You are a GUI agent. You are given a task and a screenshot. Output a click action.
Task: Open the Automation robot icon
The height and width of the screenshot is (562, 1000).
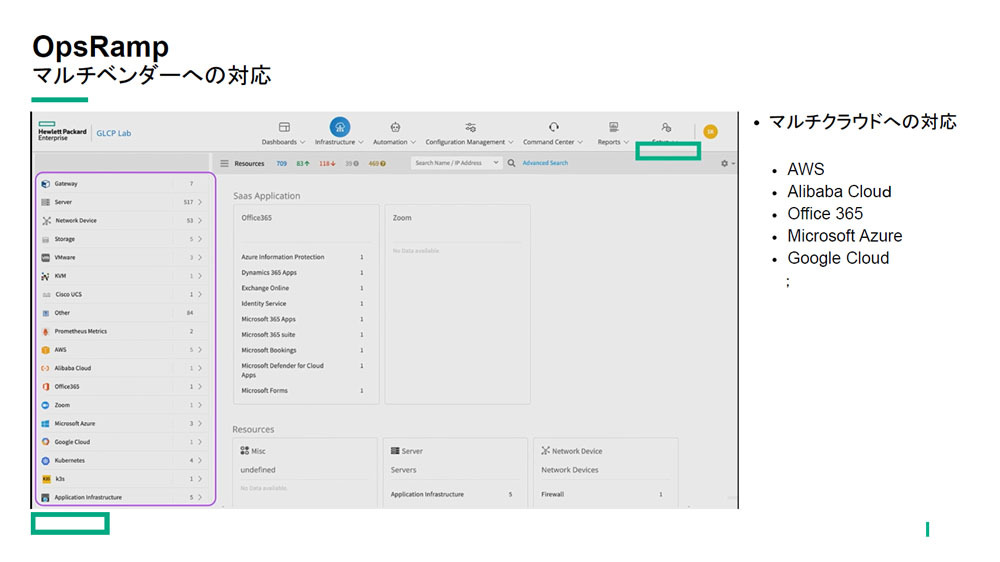(395, 127)
